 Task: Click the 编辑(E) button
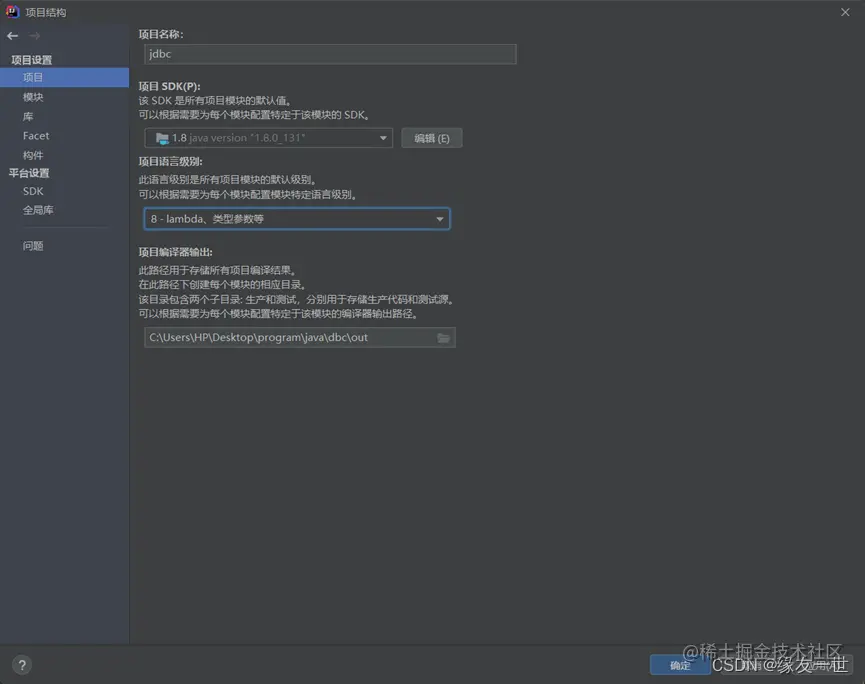[431, 137]
